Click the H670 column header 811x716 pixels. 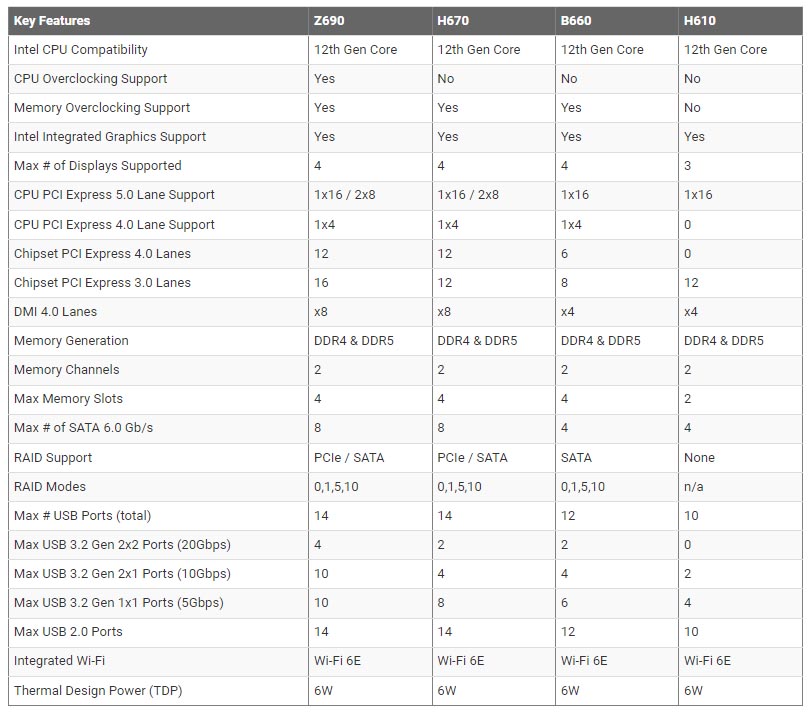click(x=453, y=20)
